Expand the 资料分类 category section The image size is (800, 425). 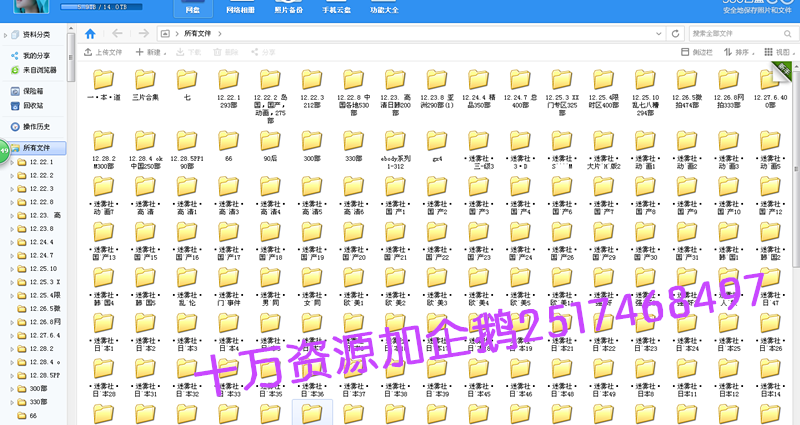tap(6, 35)
